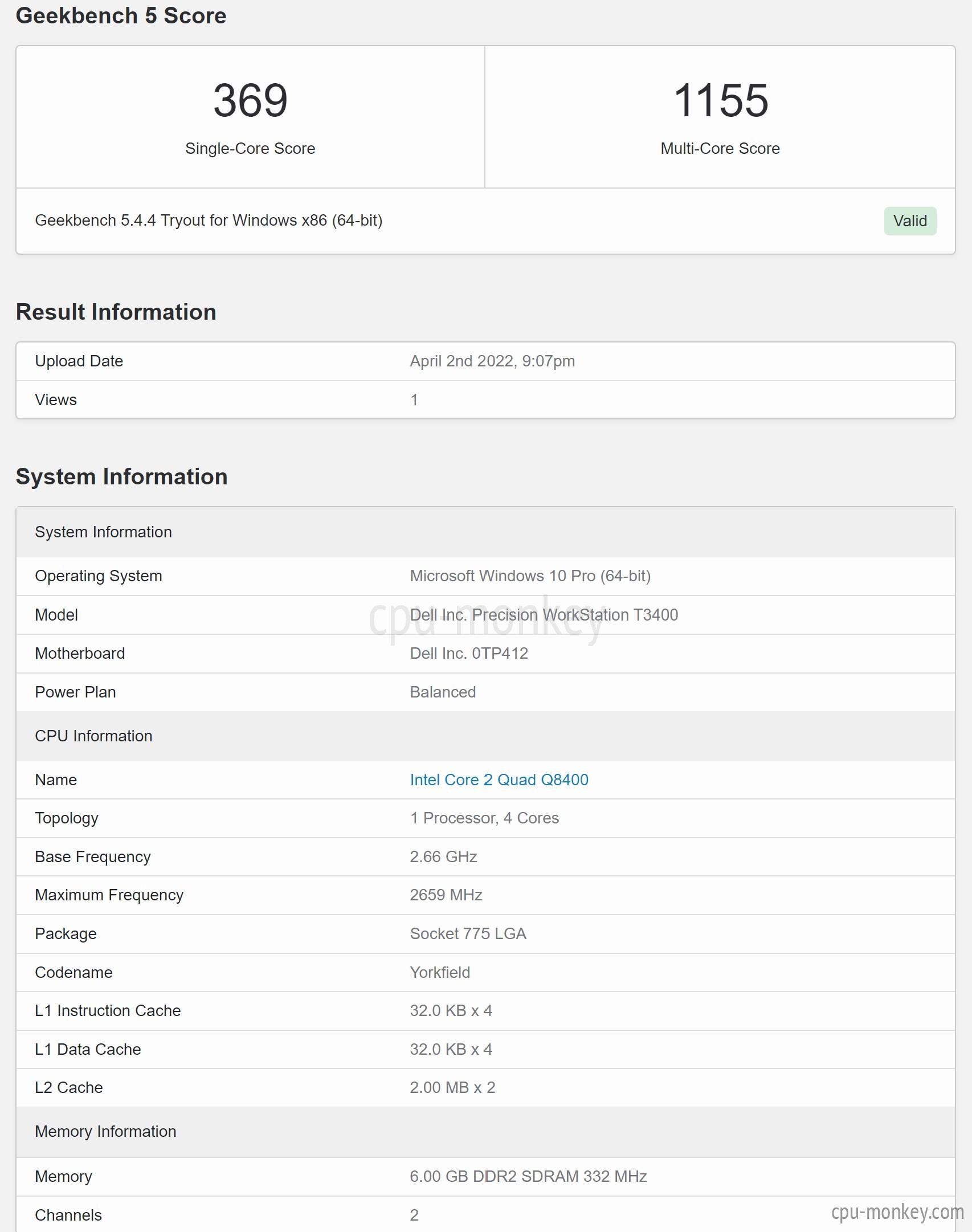Click the Maximum Frequency label

[109, 895]
